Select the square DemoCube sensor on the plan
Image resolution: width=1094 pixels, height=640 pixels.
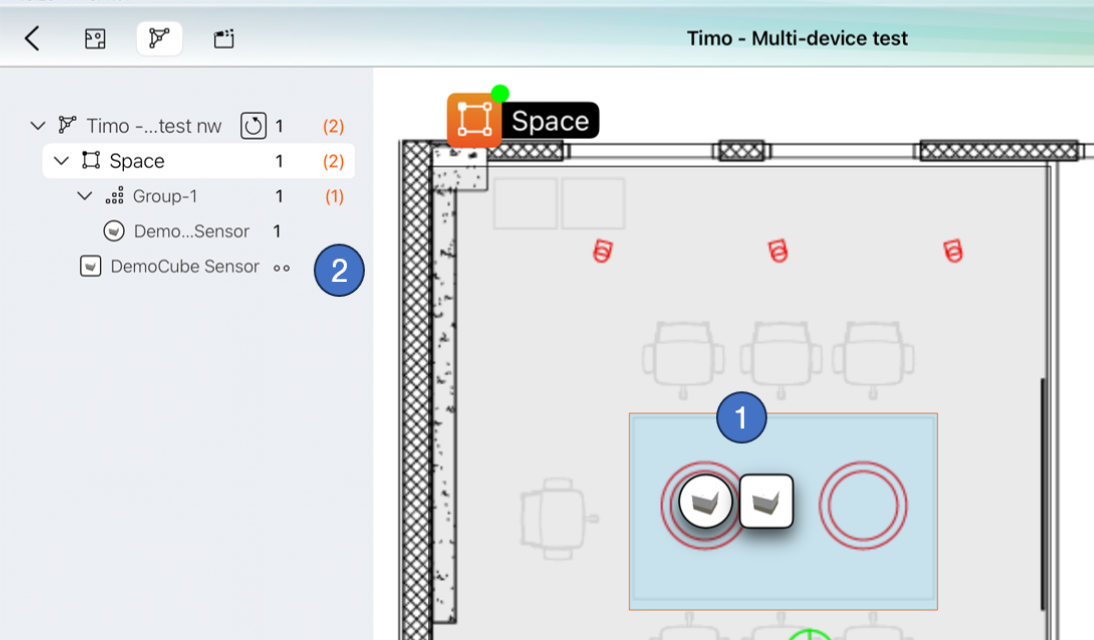coord(766,501)
